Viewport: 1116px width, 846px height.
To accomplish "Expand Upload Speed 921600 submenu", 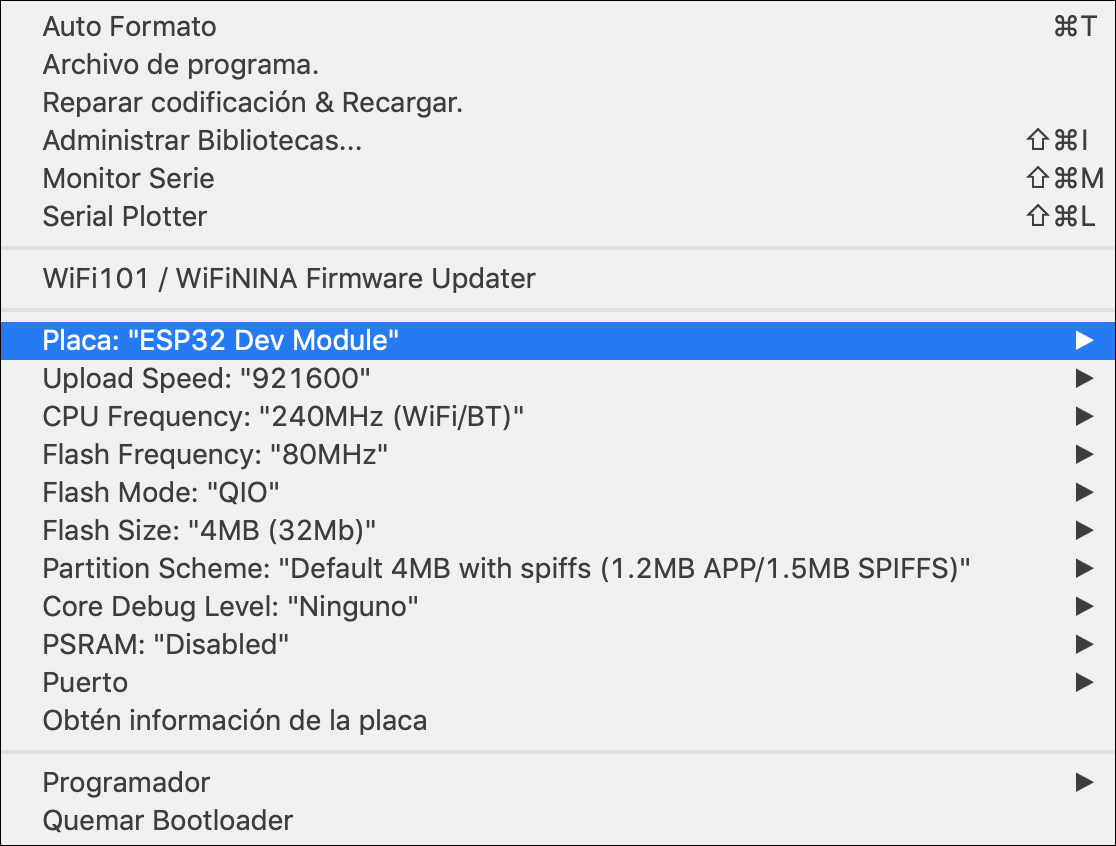I will click(558, 379).
